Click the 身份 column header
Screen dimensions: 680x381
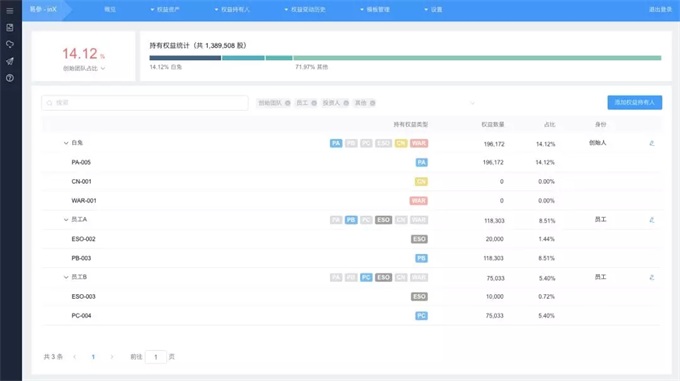(600, 125)
